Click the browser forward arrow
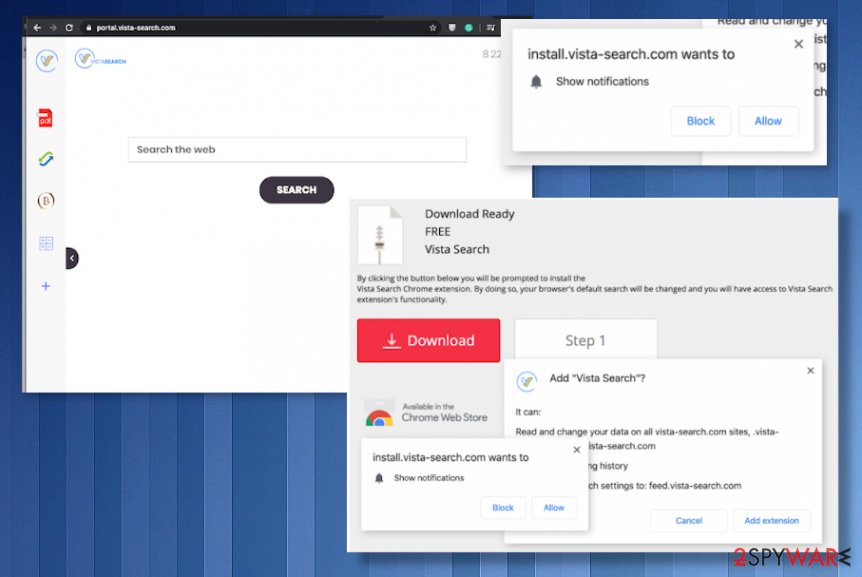The height and width of the screenshot is (577, 862). pyautogui.click(x=53, y=27)
